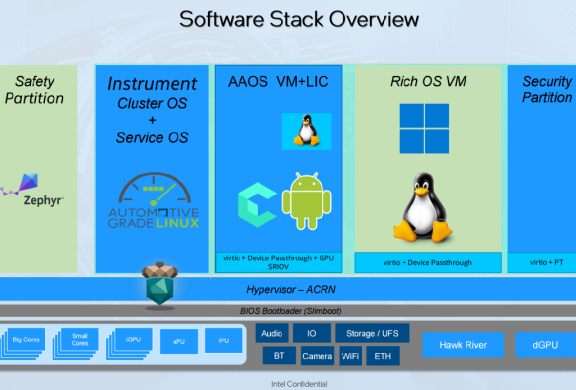
Task: Click the ACRN acorn logo
Action: [160, 285]
